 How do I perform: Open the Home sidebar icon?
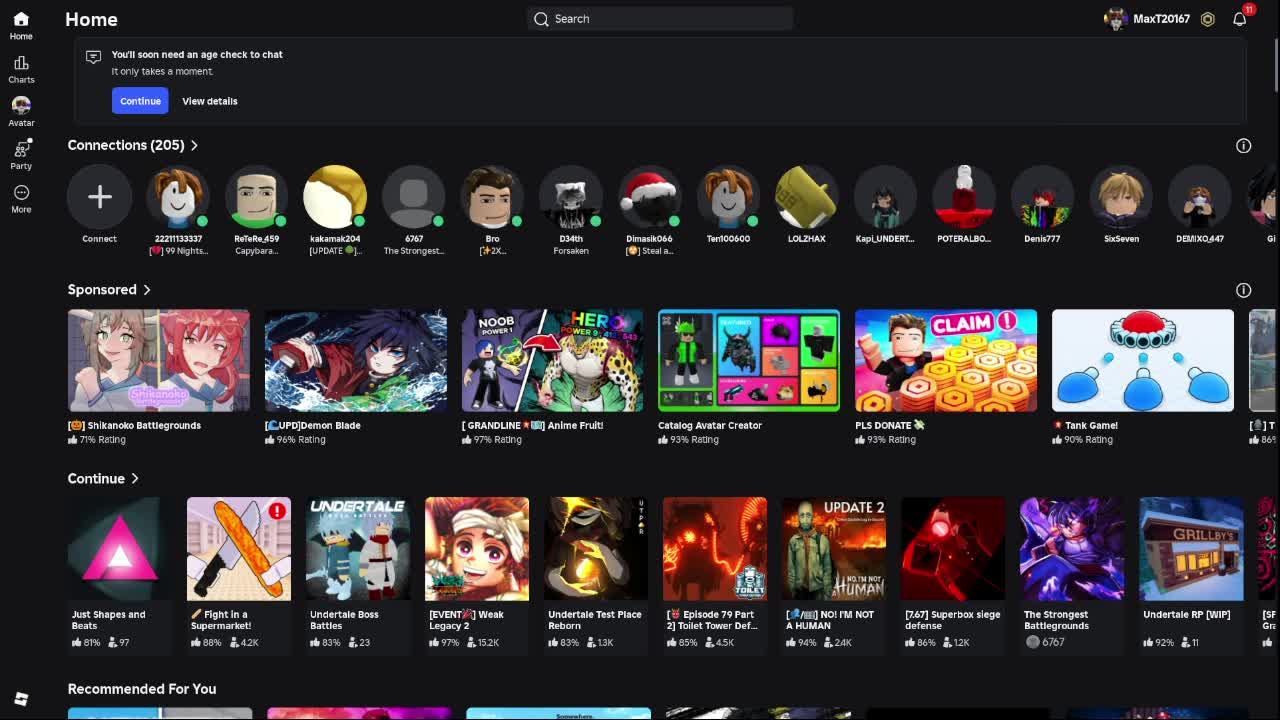(21, 19)
